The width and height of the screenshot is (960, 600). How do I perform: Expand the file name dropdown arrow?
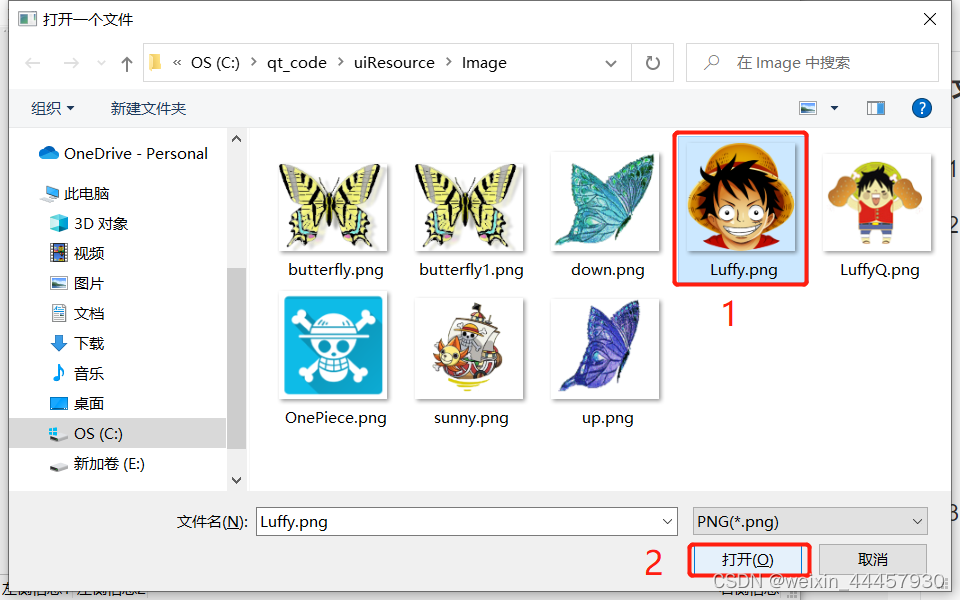coord(667,522)
